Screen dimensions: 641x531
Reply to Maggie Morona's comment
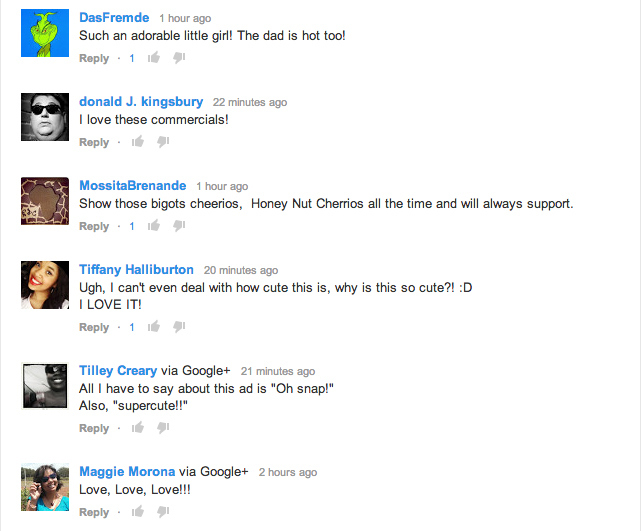click(94, 512)
